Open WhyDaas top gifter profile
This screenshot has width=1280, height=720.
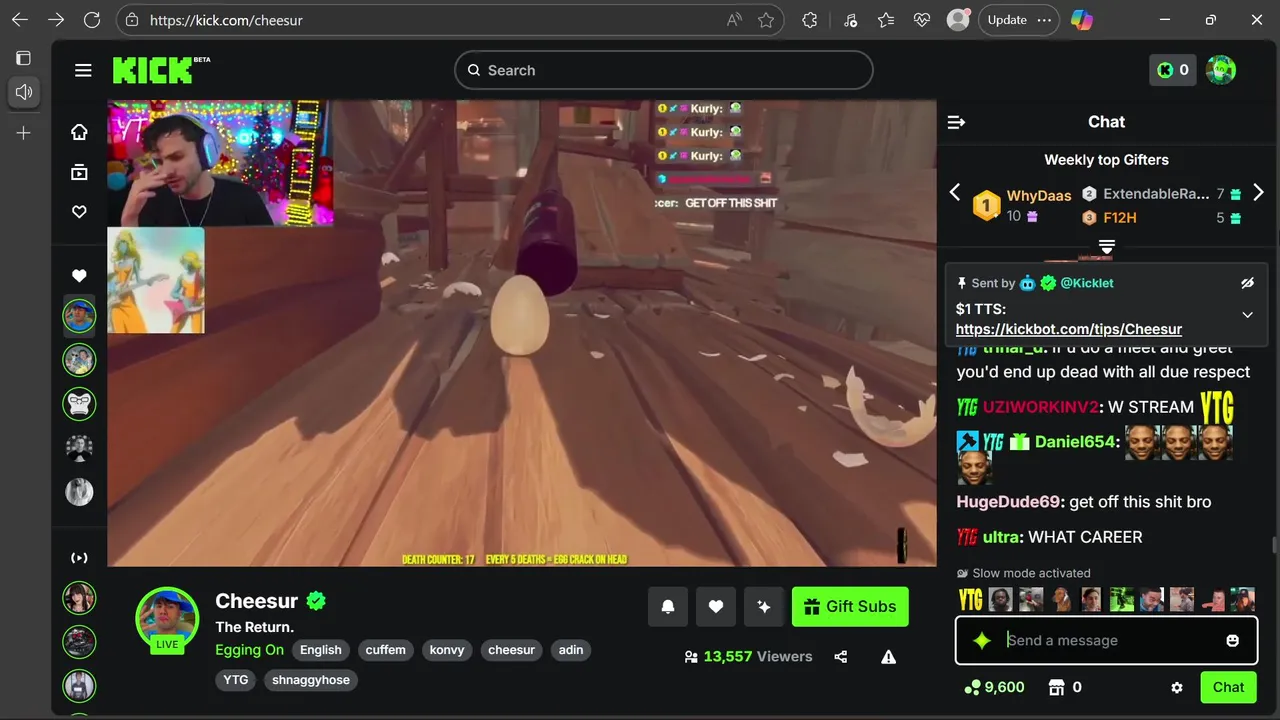tap(1038, 195)
